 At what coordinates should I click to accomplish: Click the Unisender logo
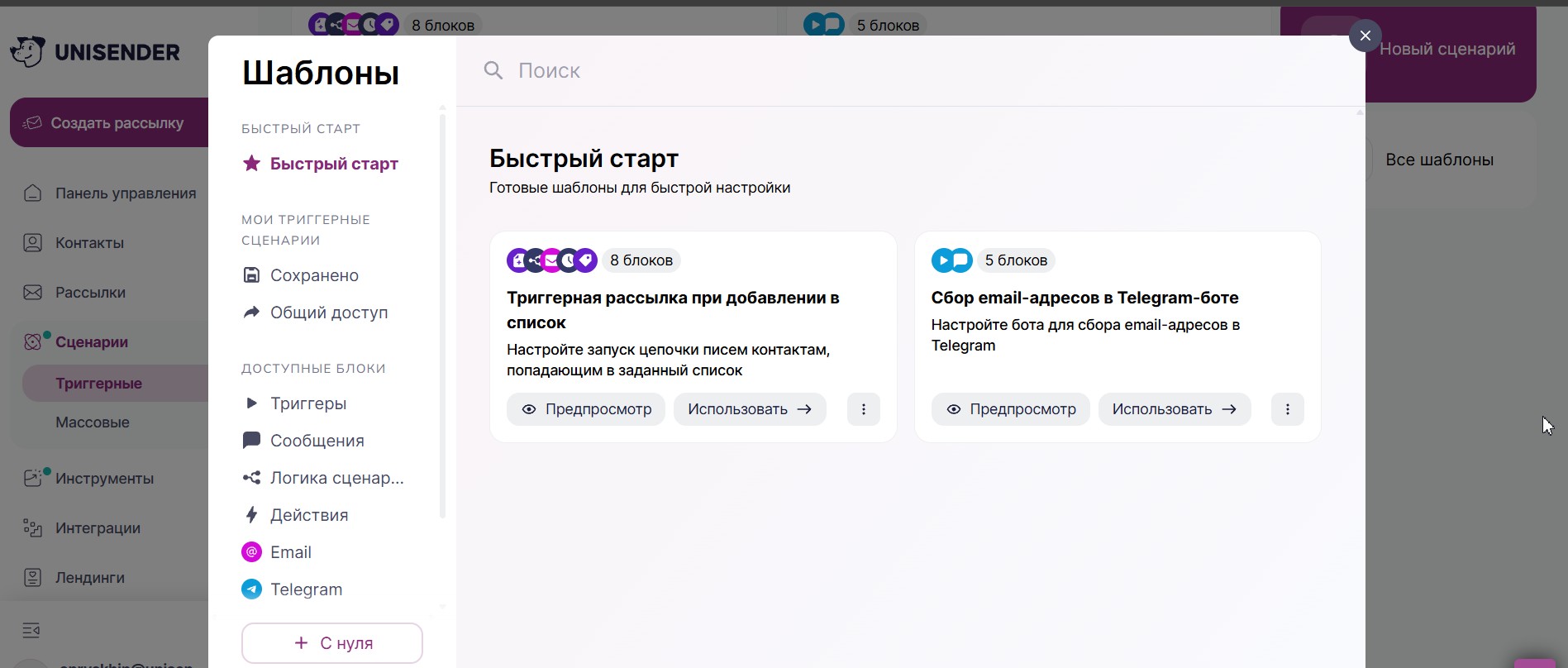click(95, 52)
